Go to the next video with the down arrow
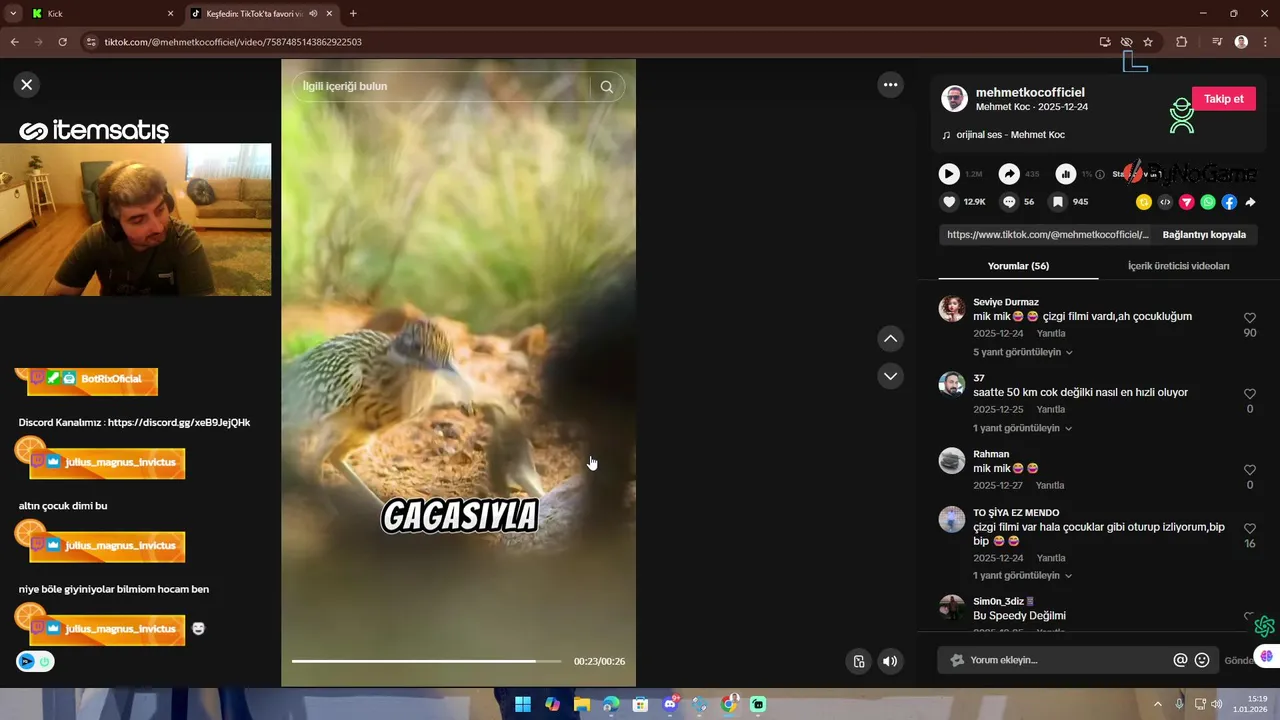This screenshot has height=720, width=1280. point(890,376)
